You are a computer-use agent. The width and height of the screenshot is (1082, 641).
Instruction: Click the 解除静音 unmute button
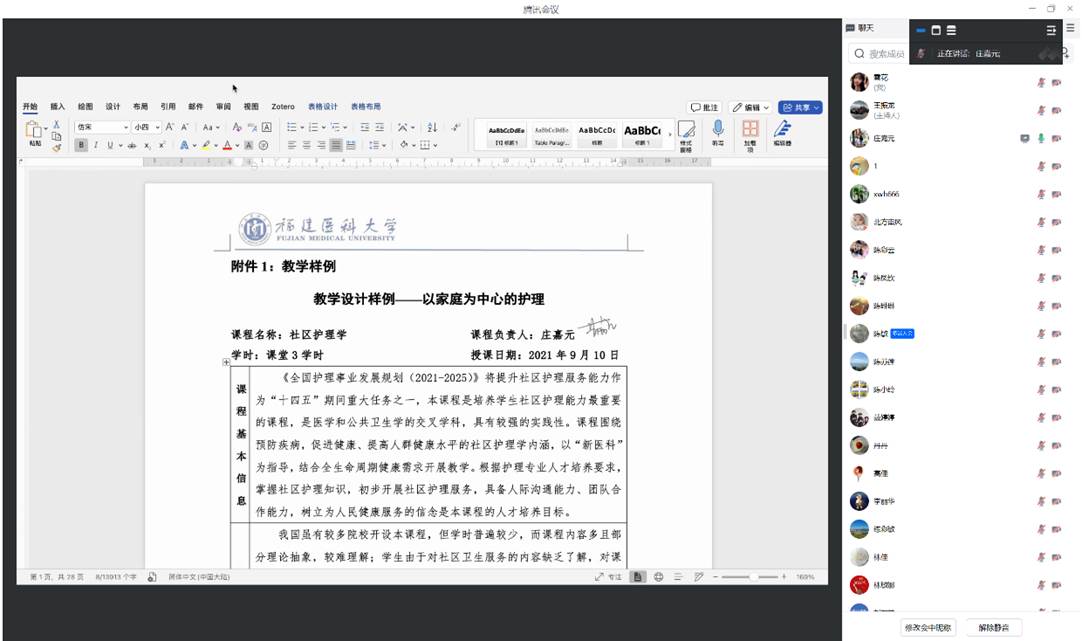pyautogui.click(x=993, y=628)
